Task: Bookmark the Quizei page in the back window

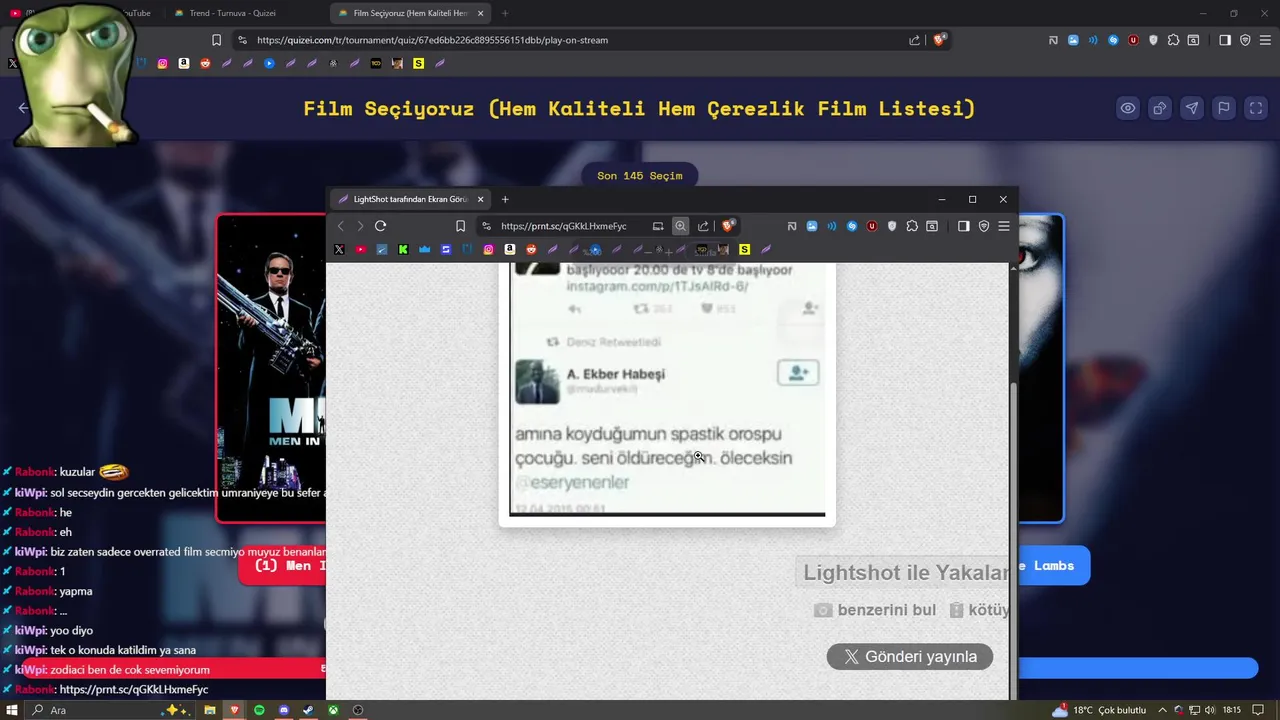Action: tap(216, 40)
